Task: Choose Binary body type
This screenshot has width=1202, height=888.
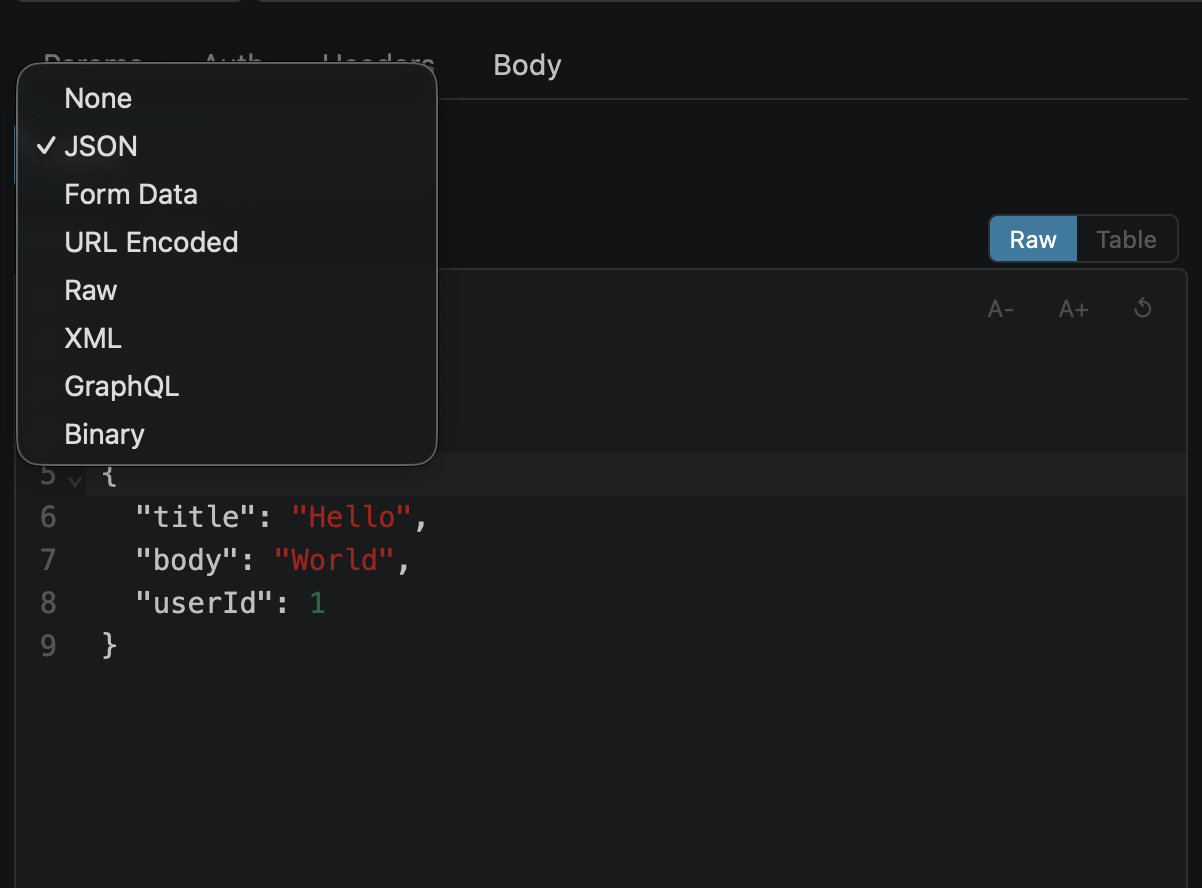Action: pyautogui.click(x=227, y=434)
